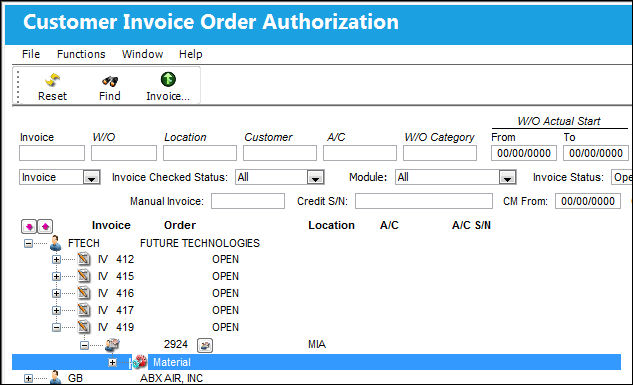Open the Invoice Checked Status dropdown
Screen dimensions: 633x385
pos(315,177)
